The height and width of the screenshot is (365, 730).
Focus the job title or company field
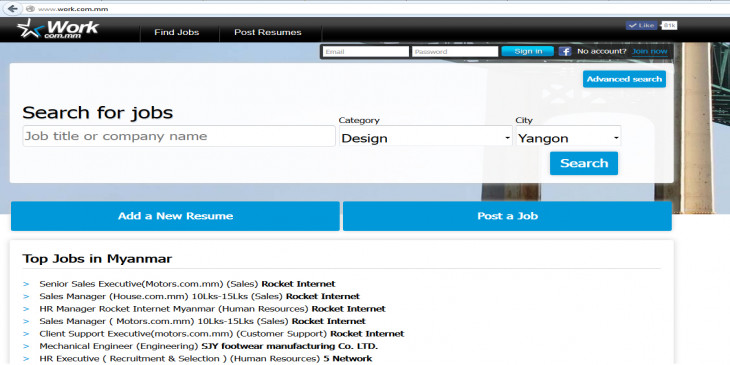point(179,136)
